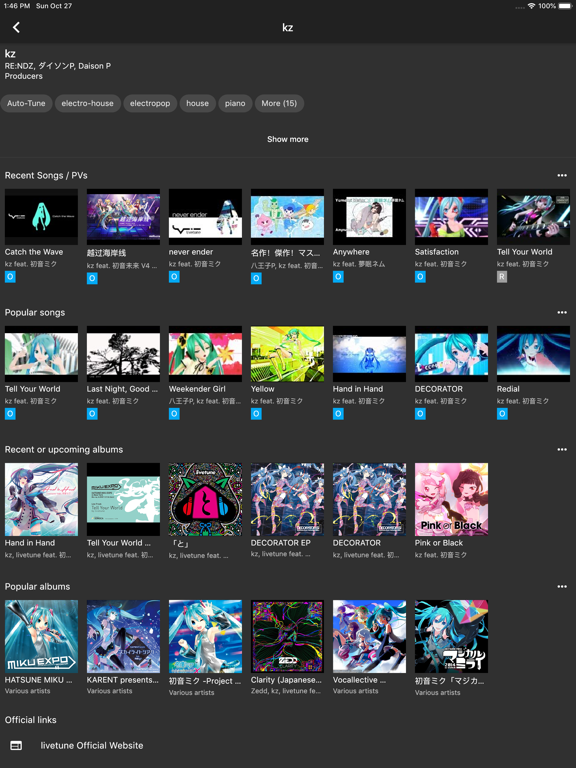Open livetune Official Website link

[92, 745]
